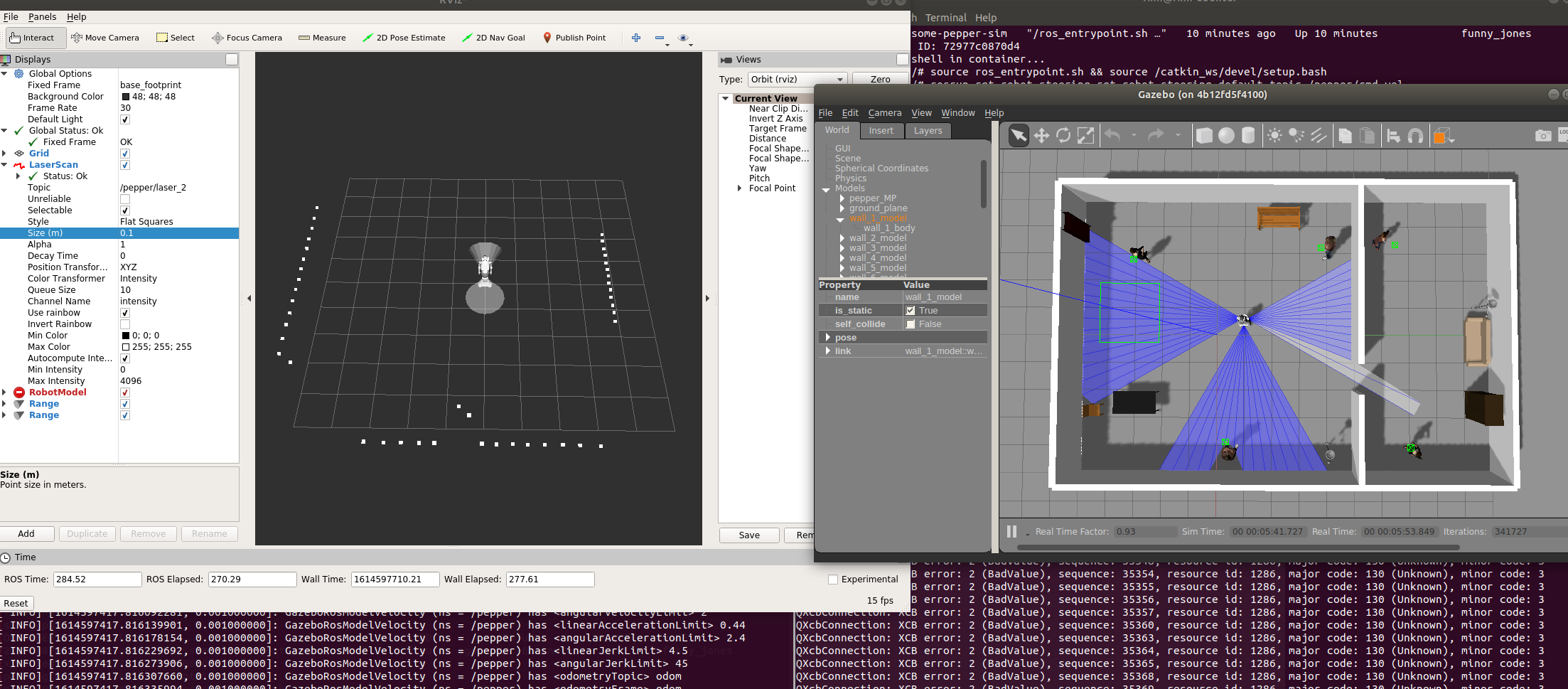Viewport: 1568px width, 689px height.
Task: Activate Publish Point tool
Action: [574, 38]
